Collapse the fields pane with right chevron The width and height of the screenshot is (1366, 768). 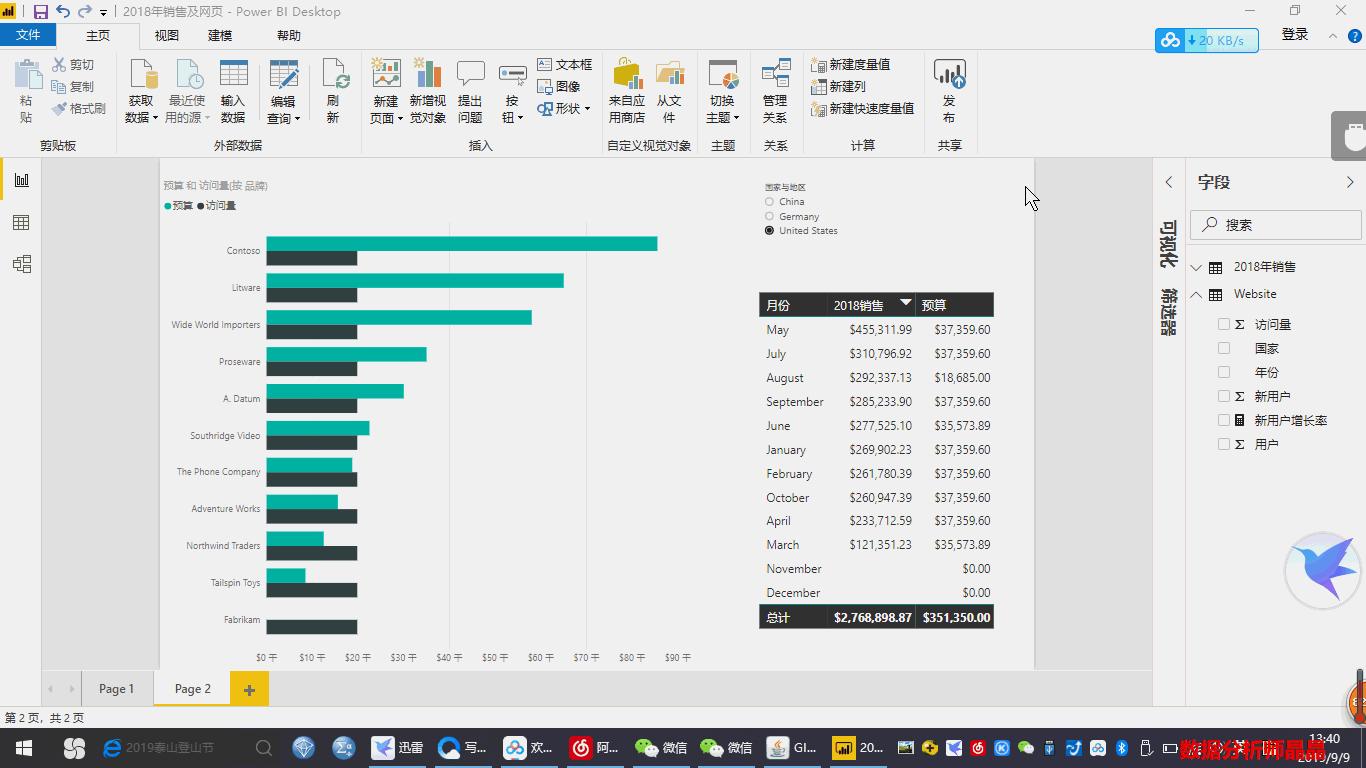[x=1350, y=182]
